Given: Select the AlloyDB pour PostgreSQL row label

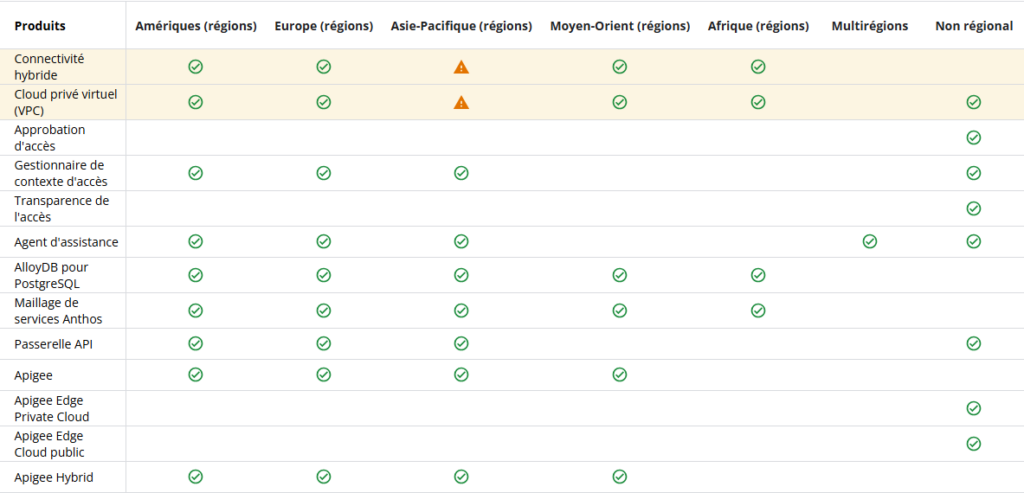Looking at the screenshot, I should click(x=51, y=275).
